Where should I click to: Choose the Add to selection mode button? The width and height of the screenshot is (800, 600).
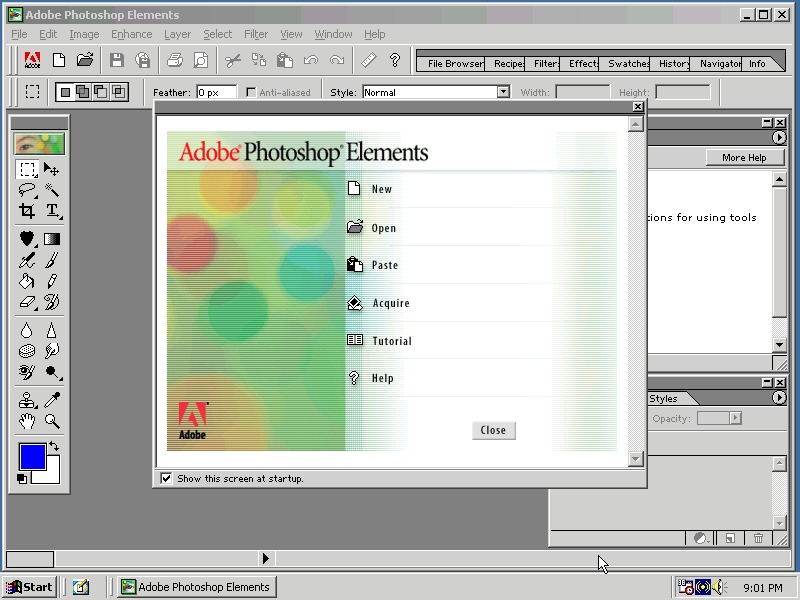pyautogui.click(x=83, y=92)
